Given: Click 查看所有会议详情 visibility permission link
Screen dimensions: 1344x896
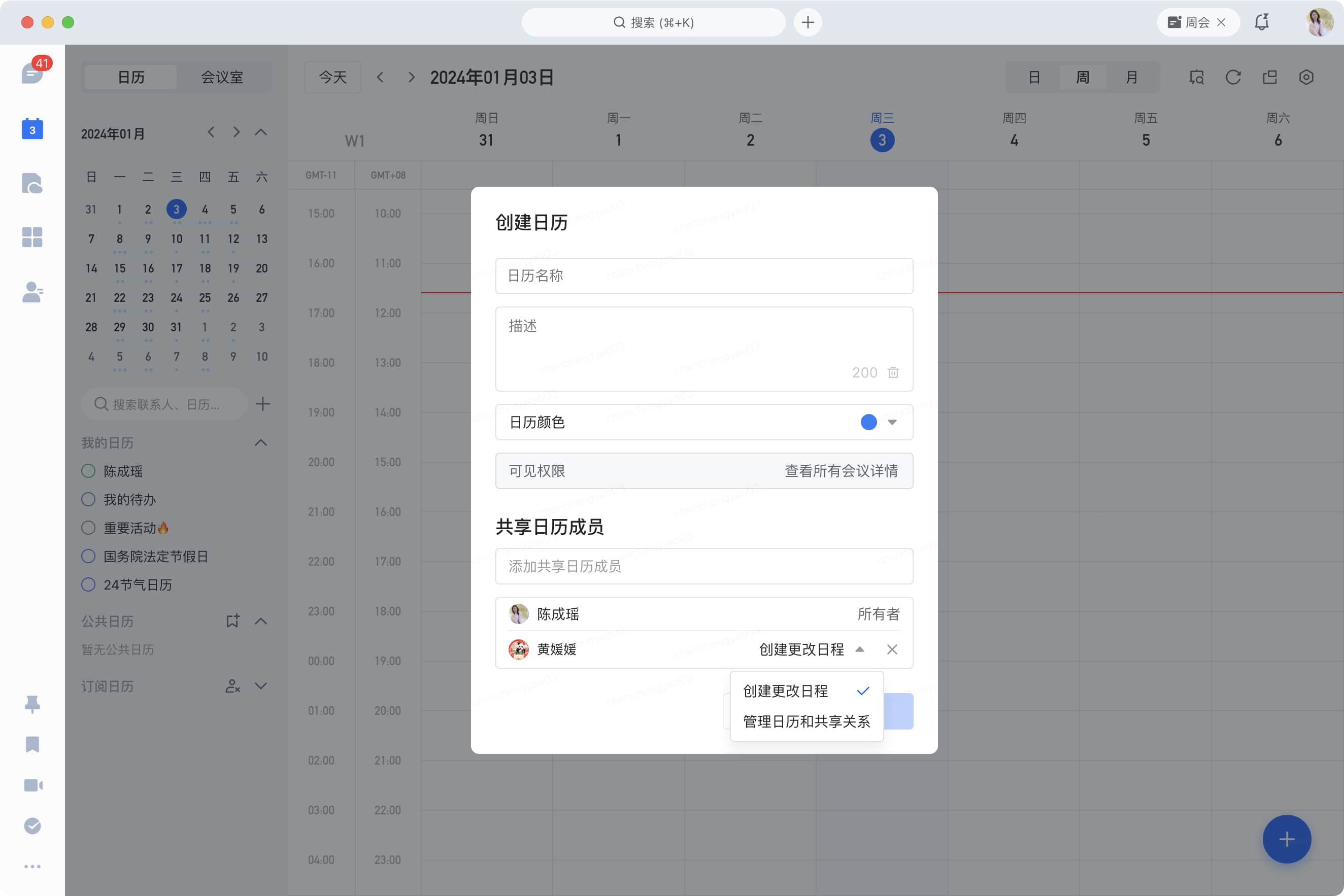Looking at the screenshot, I should point(842,471).
